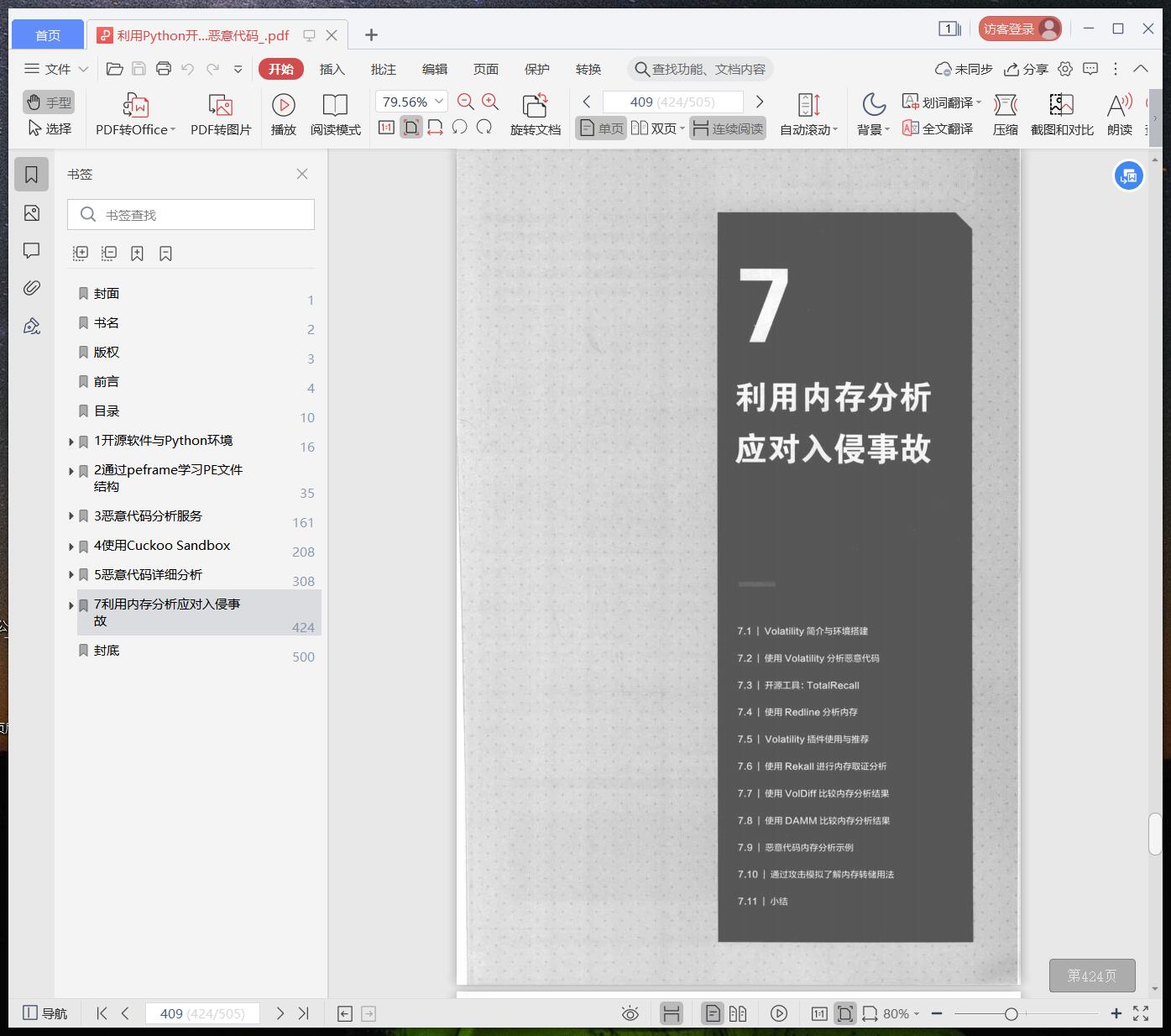Viewport: 1171px width, 1036px height.
Task: Expand bookmark 3恶意代码分析服务
Action: 71,516
